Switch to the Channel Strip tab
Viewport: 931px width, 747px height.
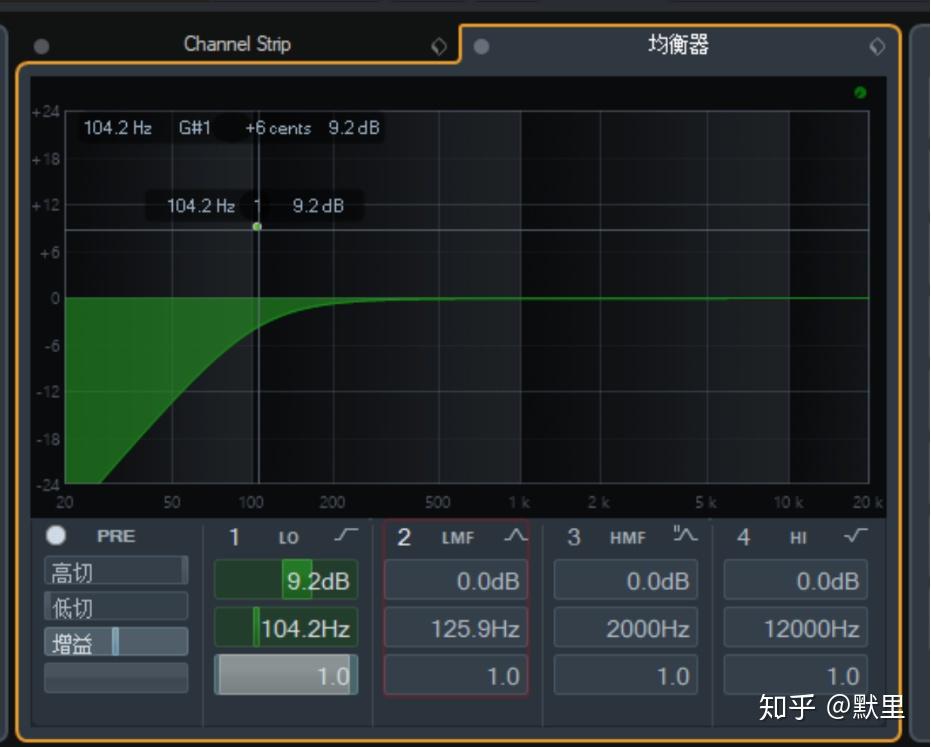[236, 45]
